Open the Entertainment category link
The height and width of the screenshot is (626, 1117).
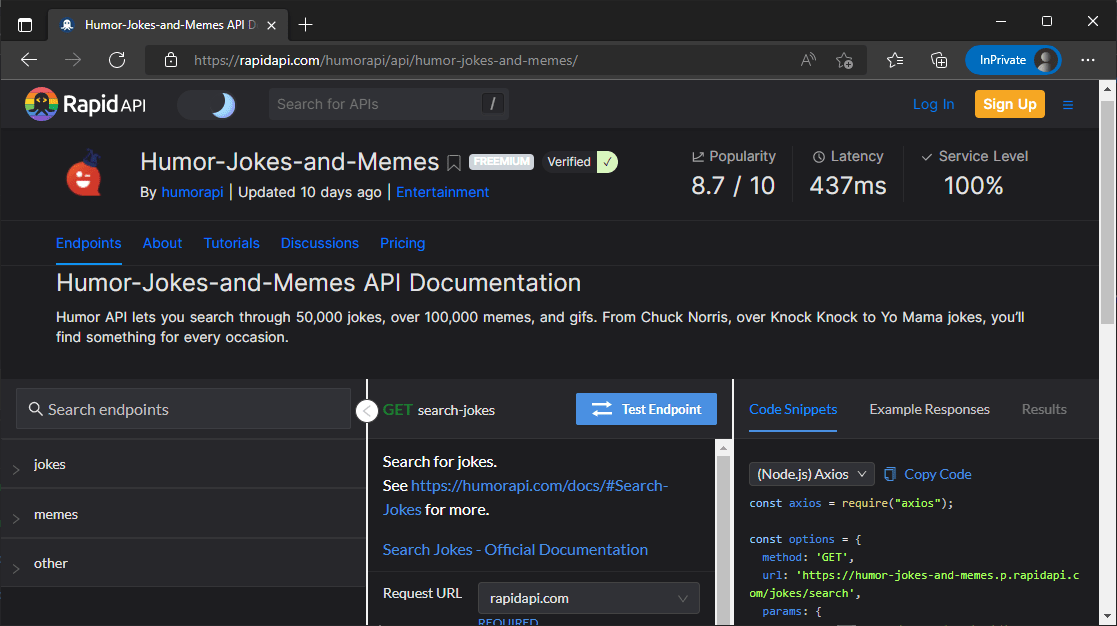(442, 192)
